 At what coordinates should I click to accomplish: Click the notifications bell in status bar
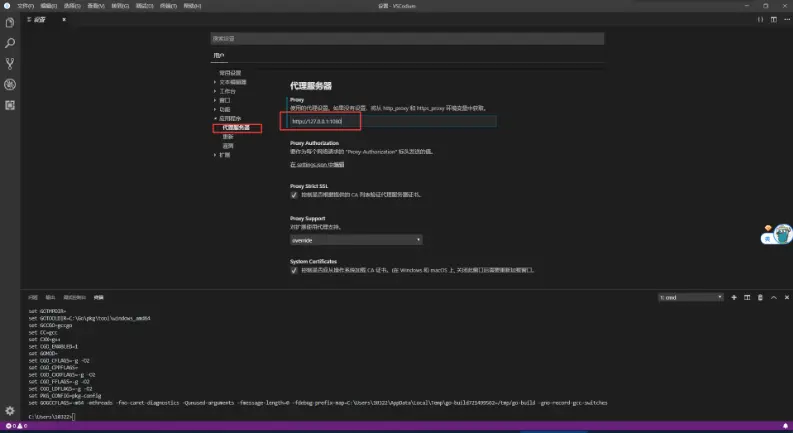(785, 426)
